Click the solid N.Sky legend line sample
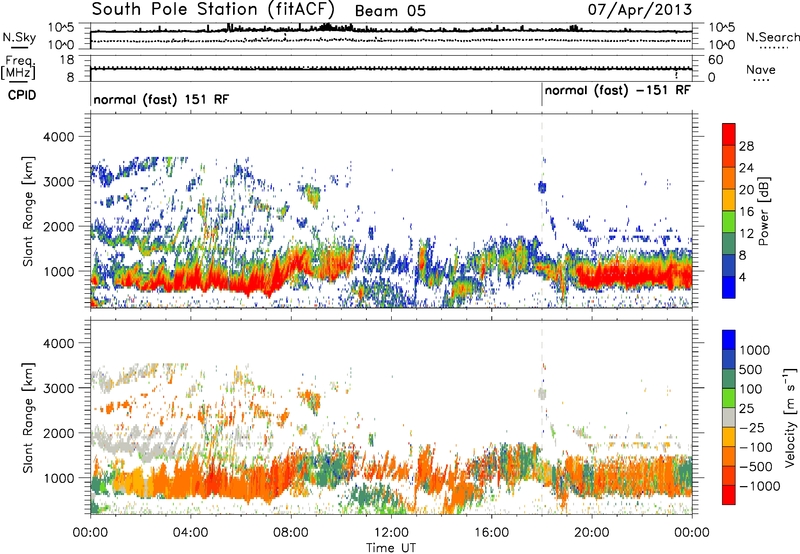 [x=19, y=48]
